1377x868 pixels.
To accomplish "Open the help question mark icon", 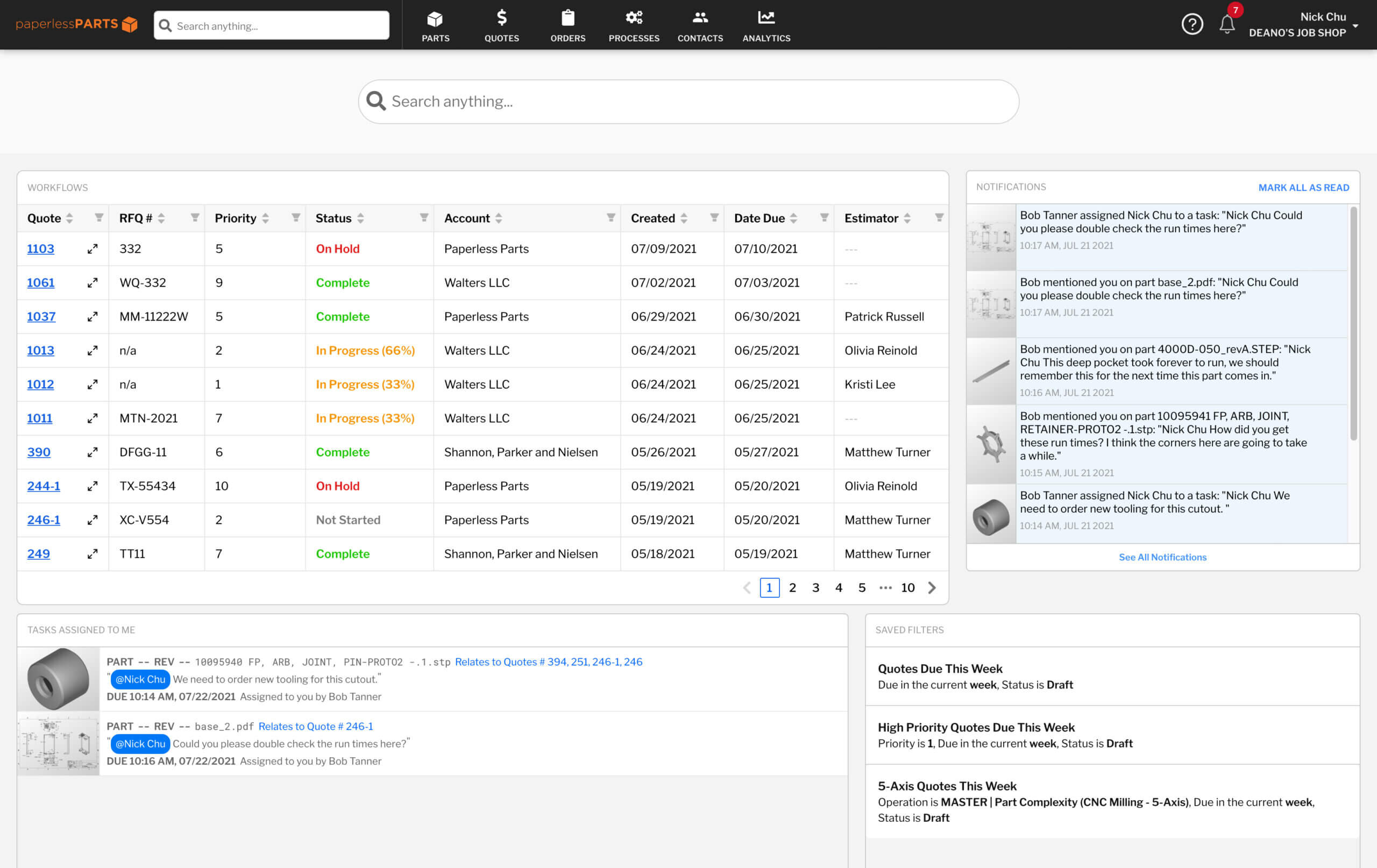I will coord(1193,24).
